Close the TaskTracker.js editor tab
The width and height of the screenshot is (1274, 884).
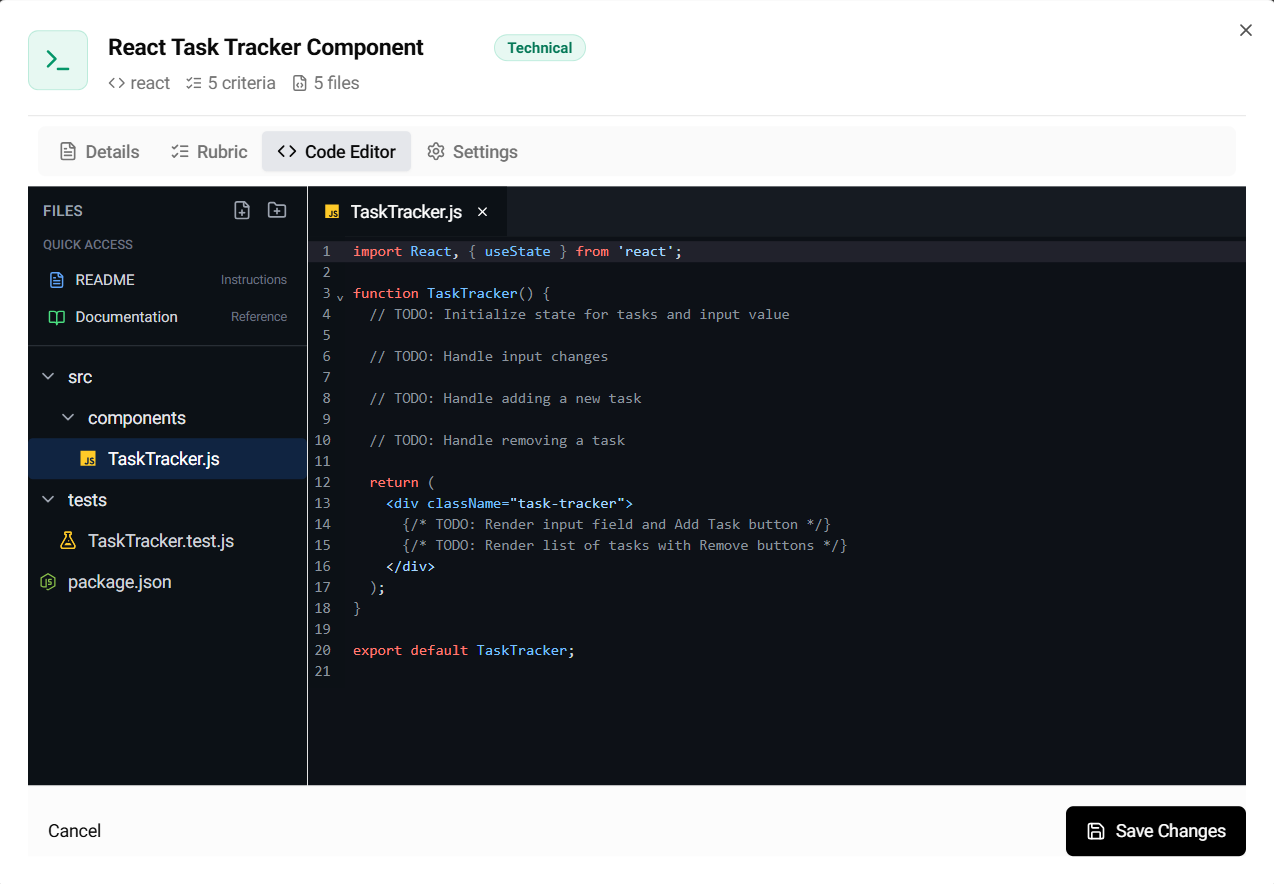(482, 212)
